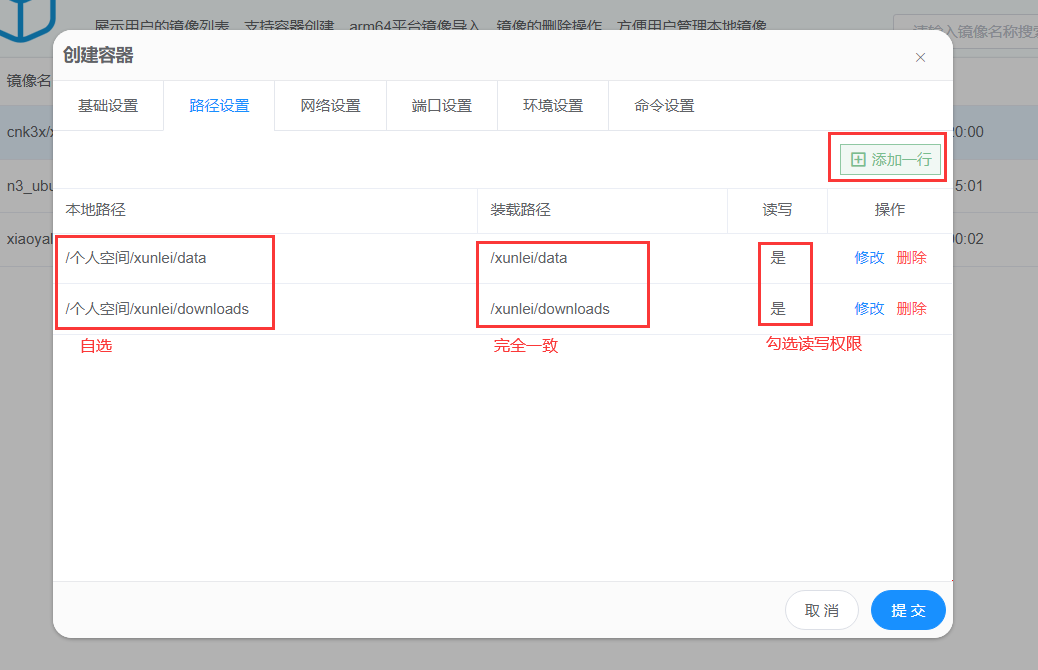Submit with the 提交 button

point(908,610)
